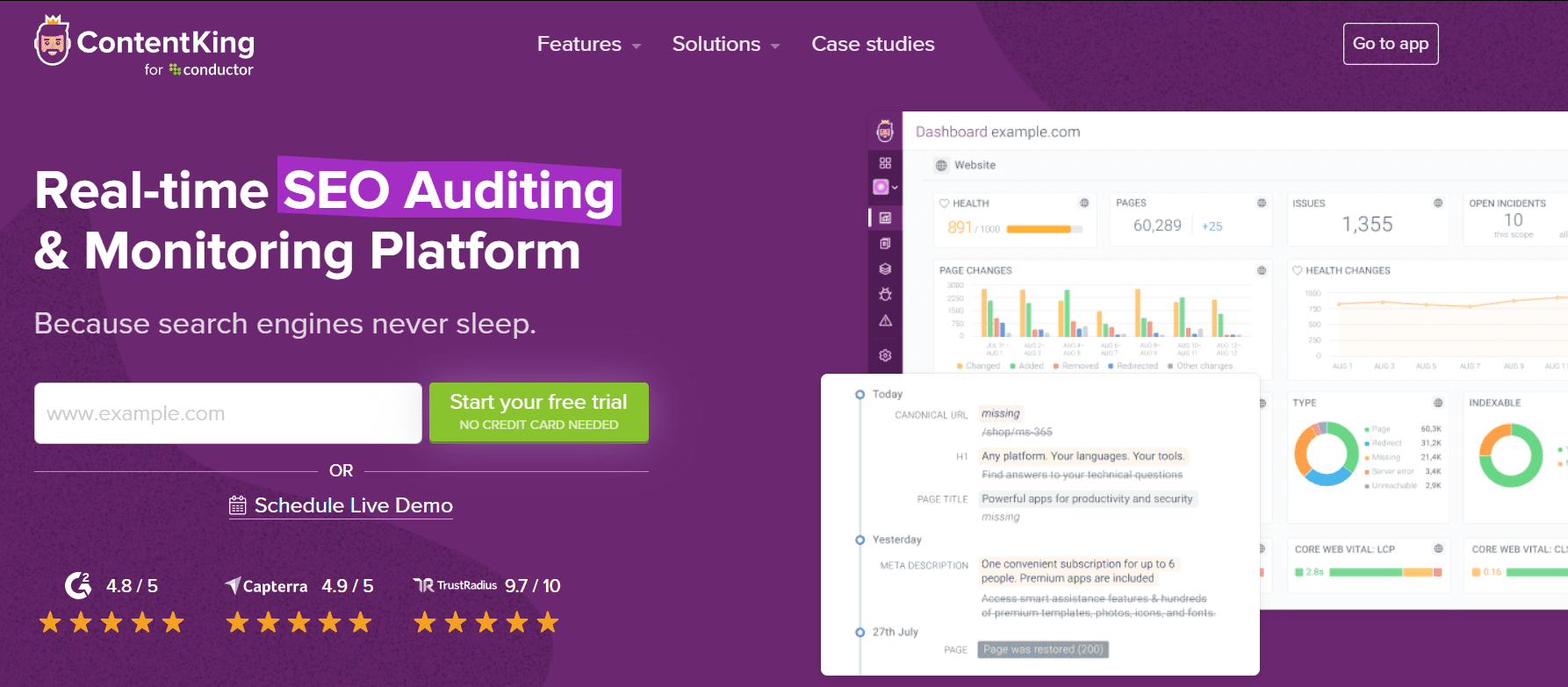The height and width of the screenshot is (687, 1568).
Task: Click the Added legend entry
Action: pos(1026,366)
